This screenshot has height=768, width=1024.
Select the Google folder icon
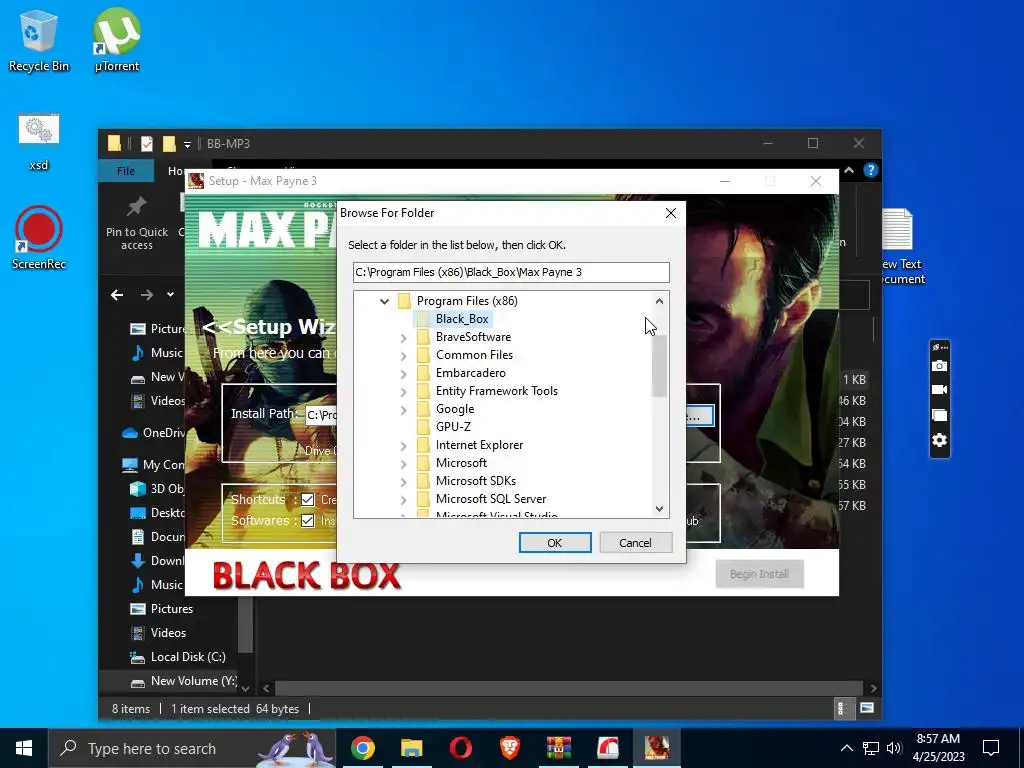click(423, 409)
